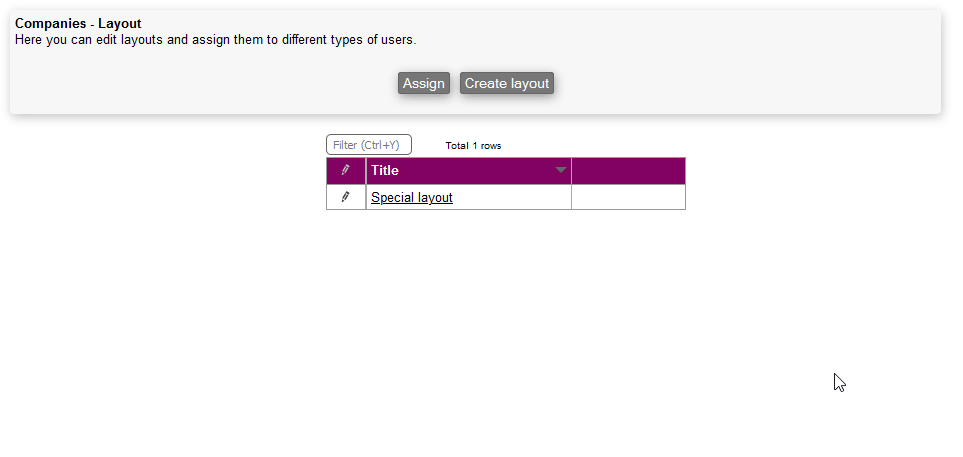963x457 pixels.
Task: Click the gray panel area right of Create layout
Action: 750,83
